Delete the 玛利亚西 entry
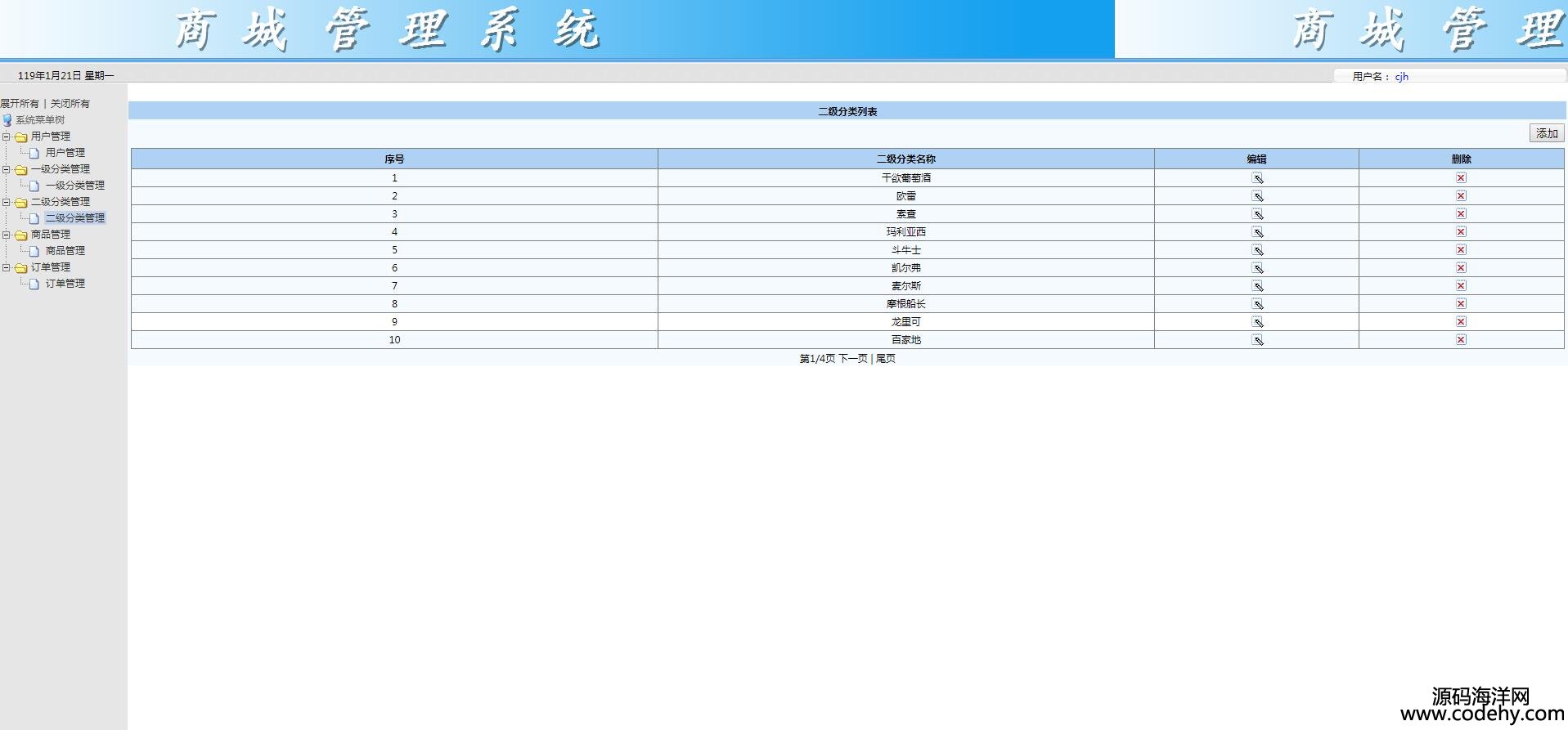1568x730 pixels. (x=1461, y=231)
